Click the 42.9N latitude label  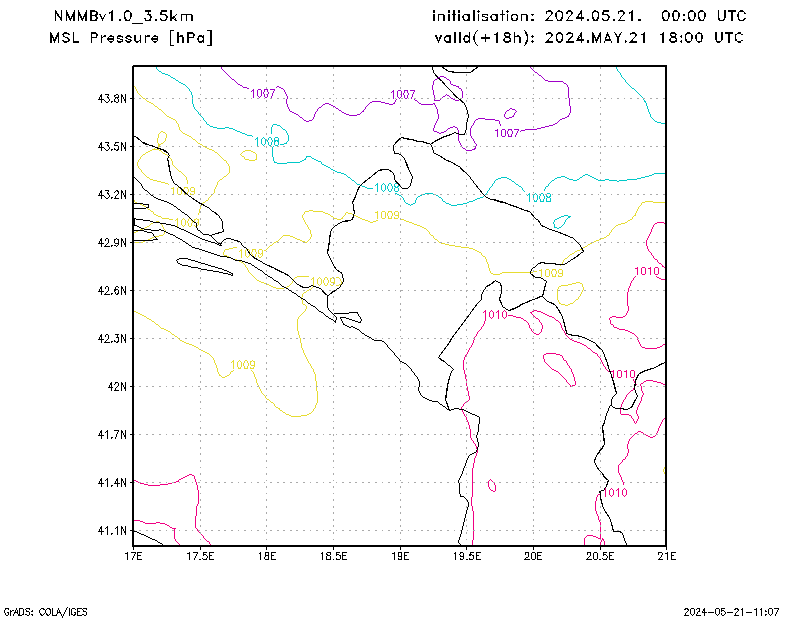(x=112, y=242)
